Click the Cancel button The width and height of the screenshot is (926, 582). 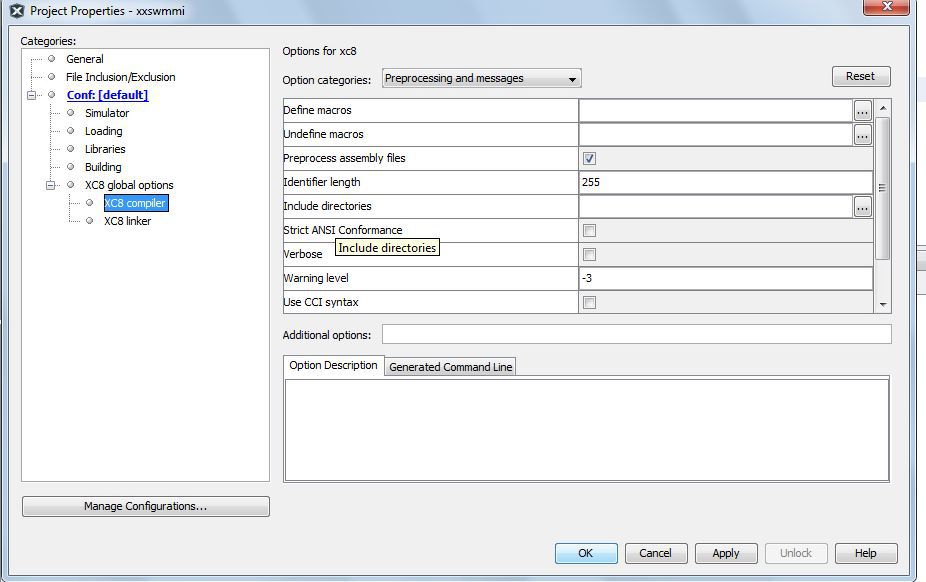[x=656, y=553]
